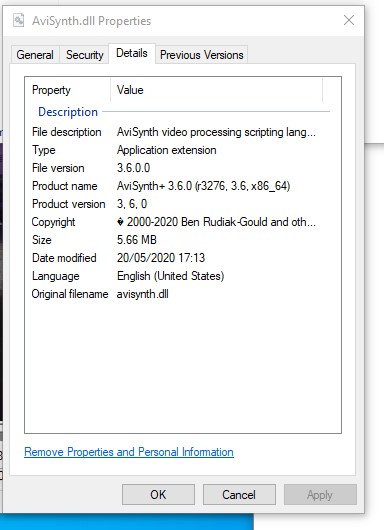Click the 'English (United States)' value
384x530 pixels.
coord(171,276)
